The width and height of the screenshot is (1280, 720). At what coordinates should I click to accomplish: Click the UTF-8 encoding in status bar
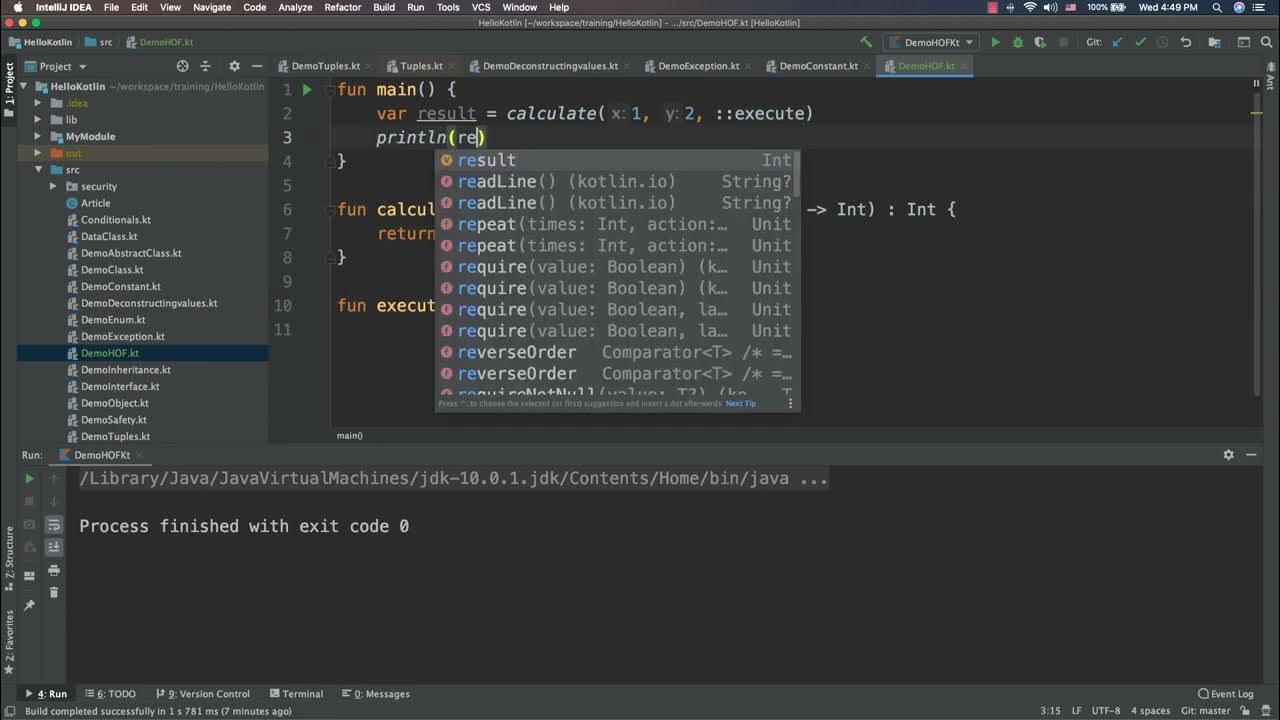[1106, 711]
